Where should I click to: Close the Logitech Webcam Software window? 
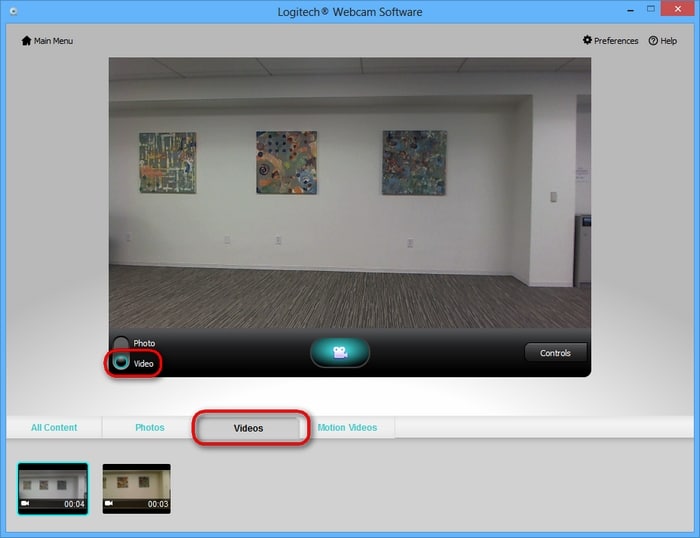tap(678, 9)
